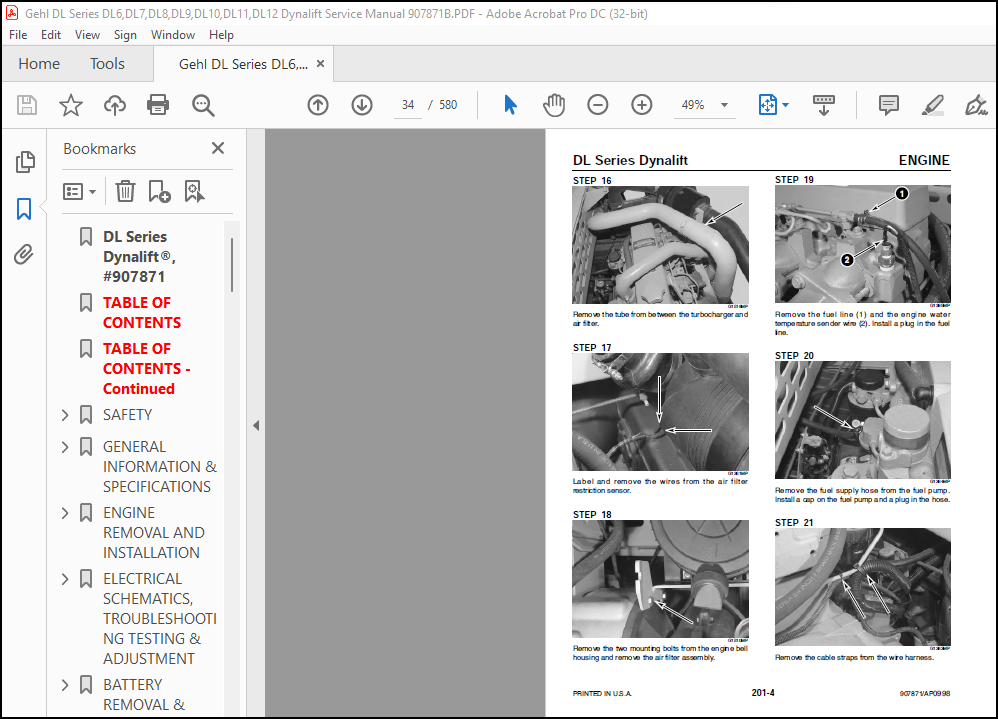Open the Edit menu
The image size is (998, 719).
coord(51,35)
